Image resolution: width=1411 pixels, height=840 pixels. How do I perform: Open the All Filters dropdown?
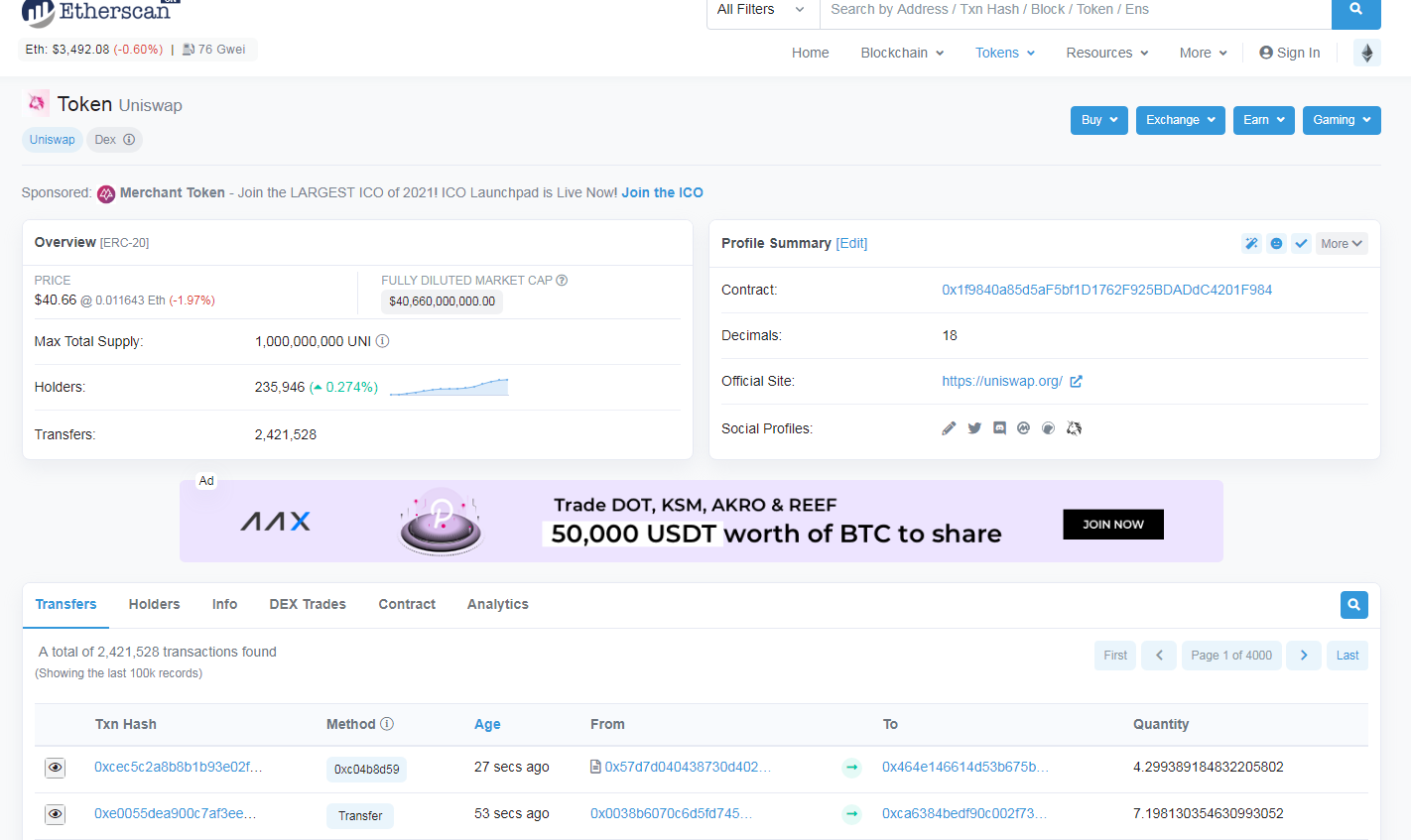tap(762, 10)
